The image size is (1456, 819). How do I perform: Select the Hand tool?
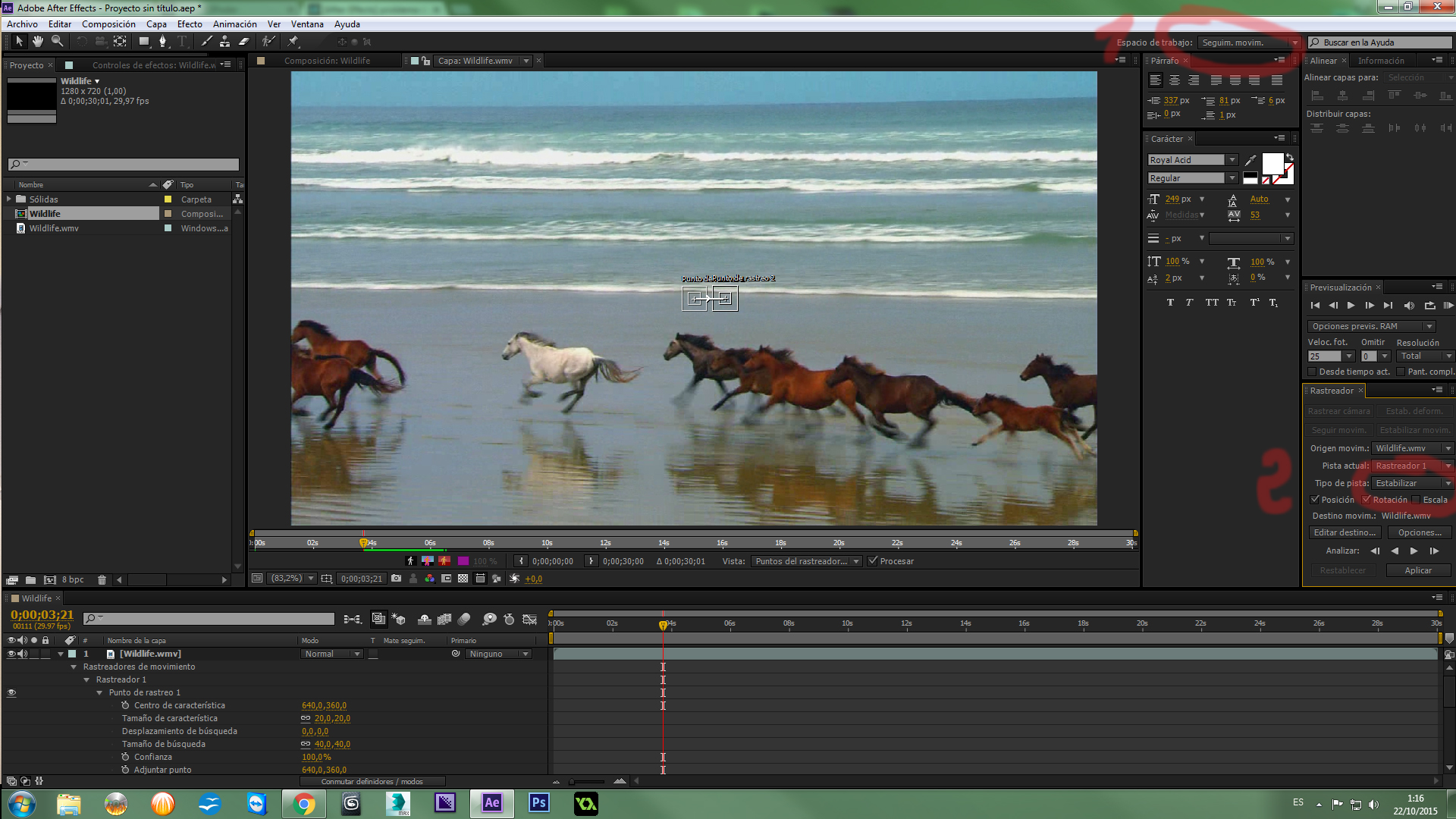pos(38,42)
